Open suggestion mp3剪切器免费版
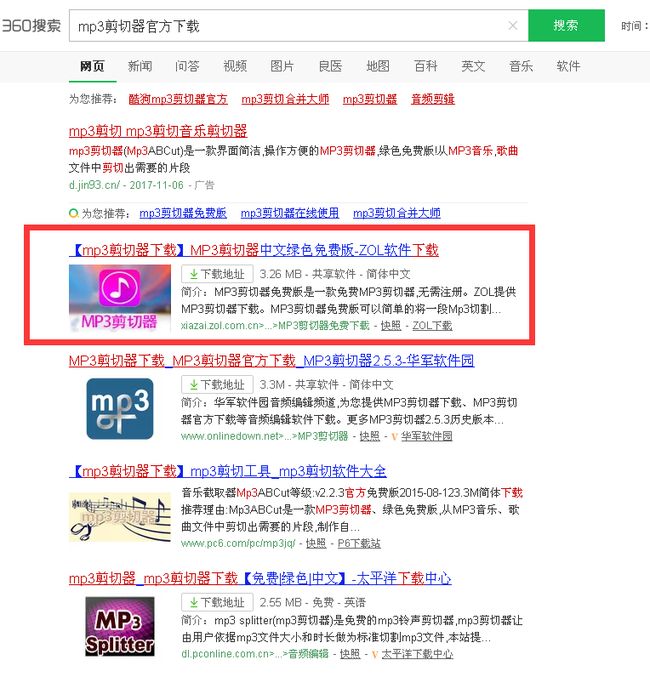Viewport: 650px width, 677px height. coord(183,213)
